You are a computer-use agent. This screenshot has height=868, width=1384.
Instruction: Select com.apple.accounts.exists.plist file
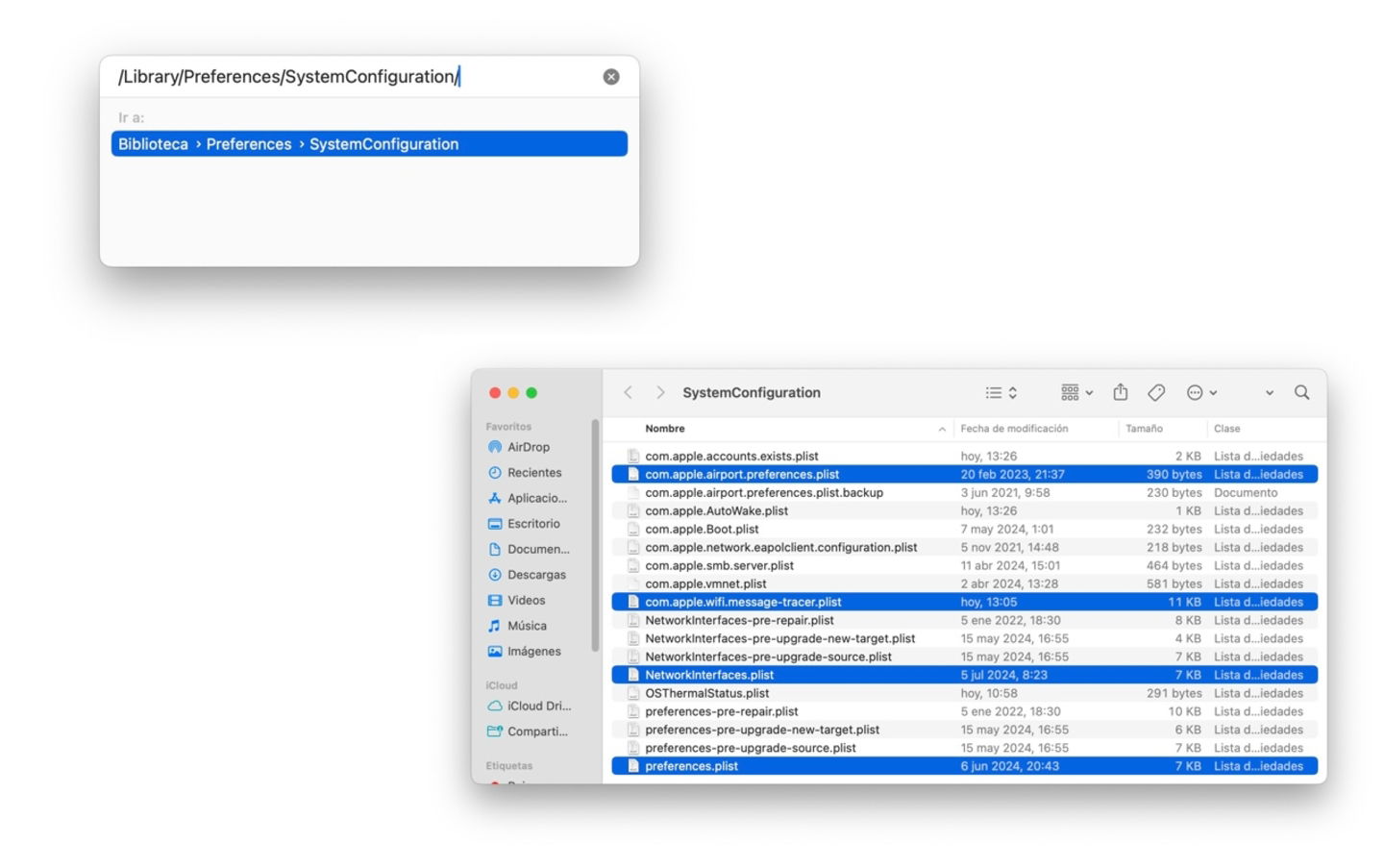tap(964, 457)
